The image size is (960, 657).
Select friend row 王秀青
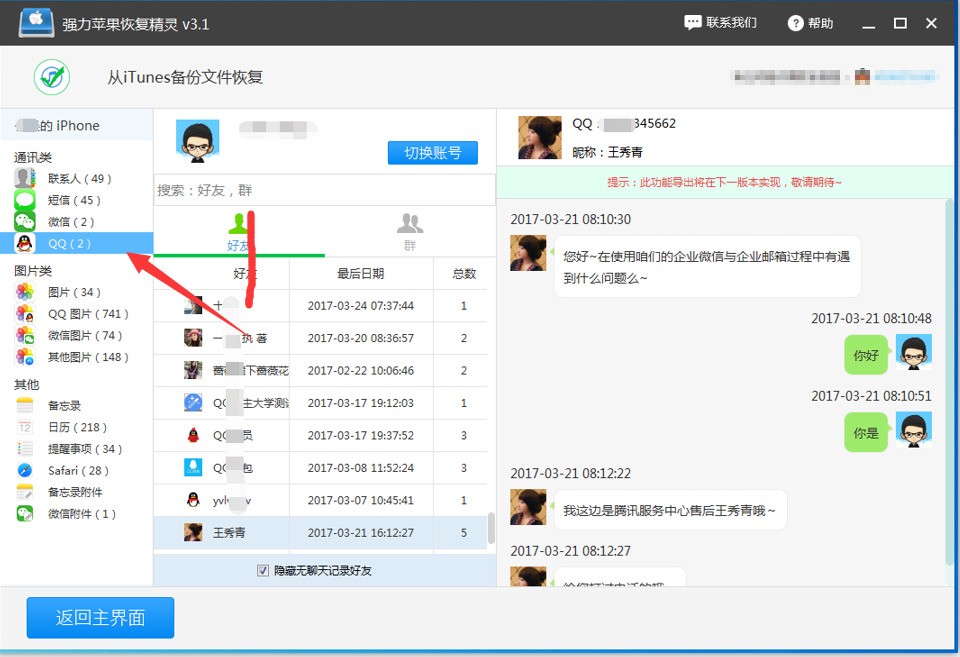(x=320, y=533)
